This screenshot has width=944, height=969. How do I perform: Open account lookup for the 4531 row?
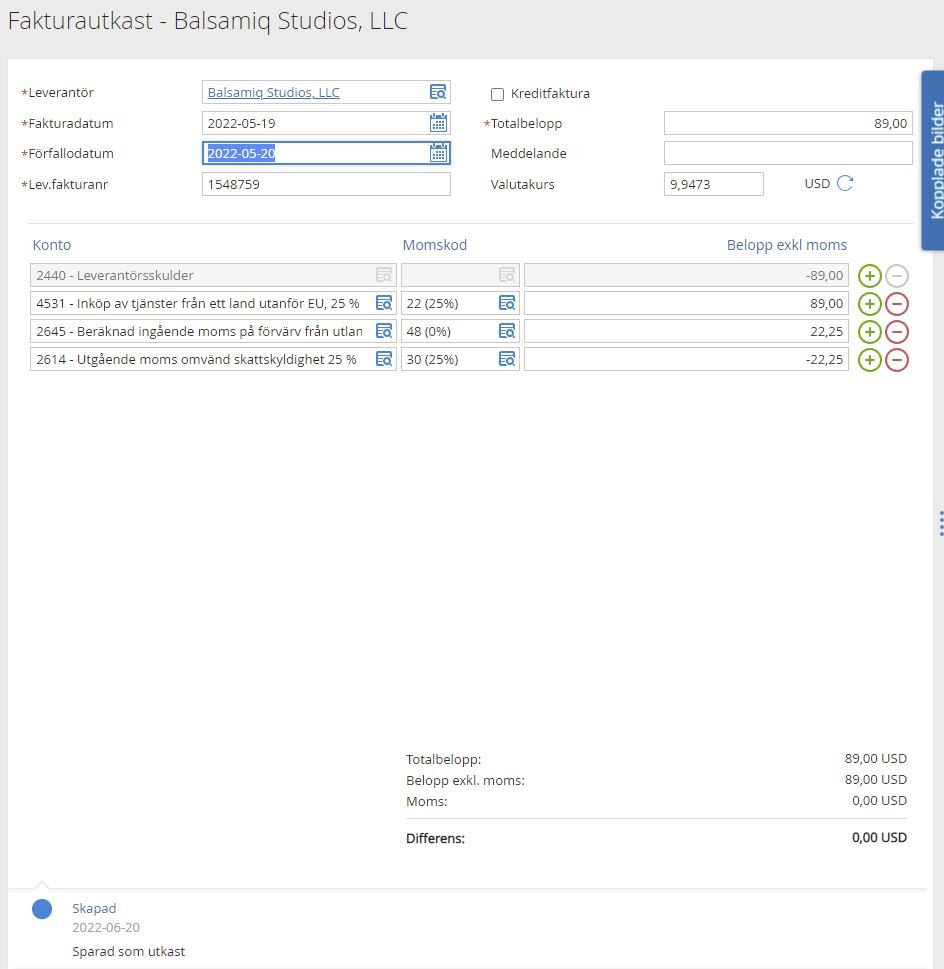pyautogui.click(x=384, y=303)
